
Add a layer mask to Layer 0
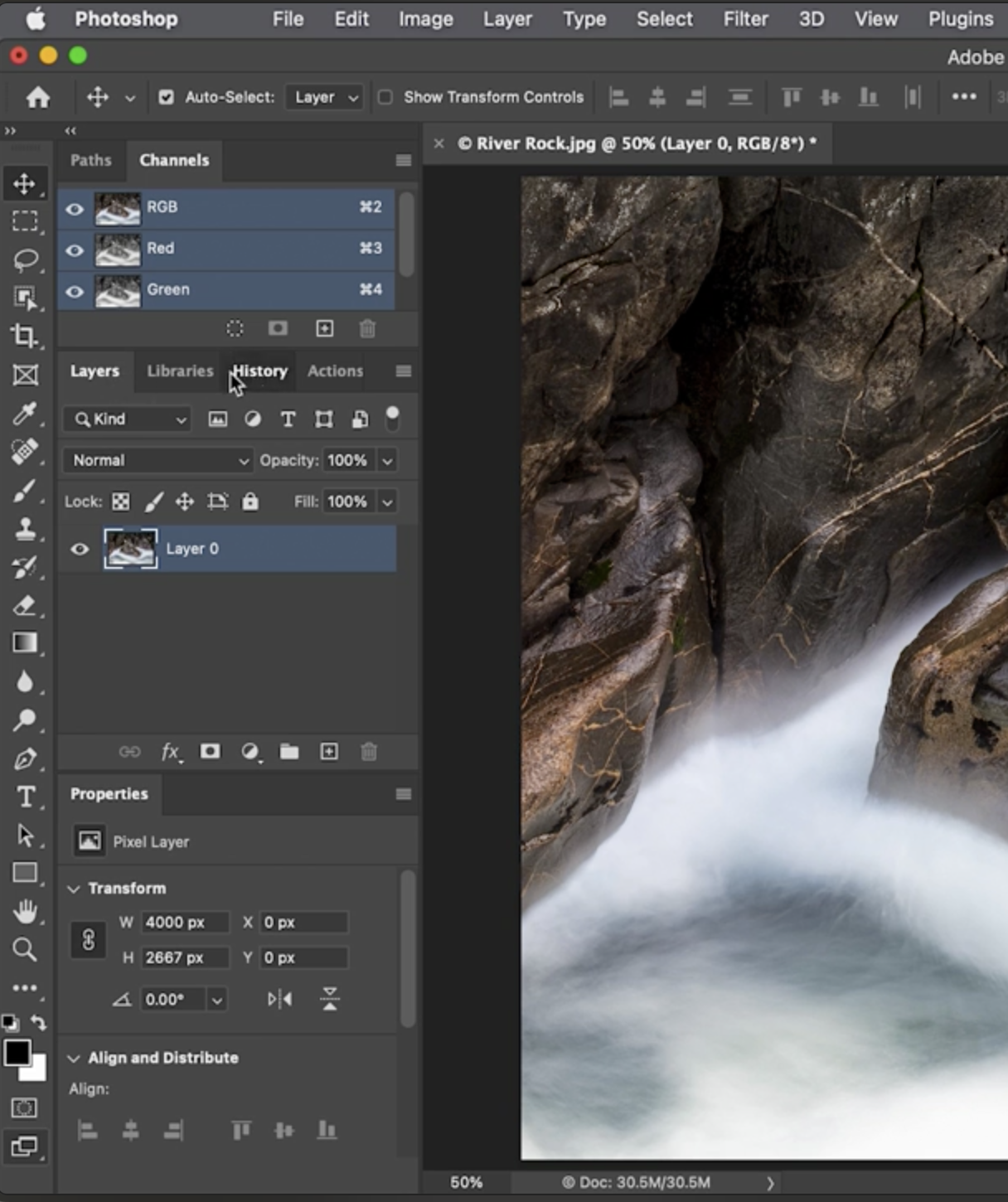[211, 752]
